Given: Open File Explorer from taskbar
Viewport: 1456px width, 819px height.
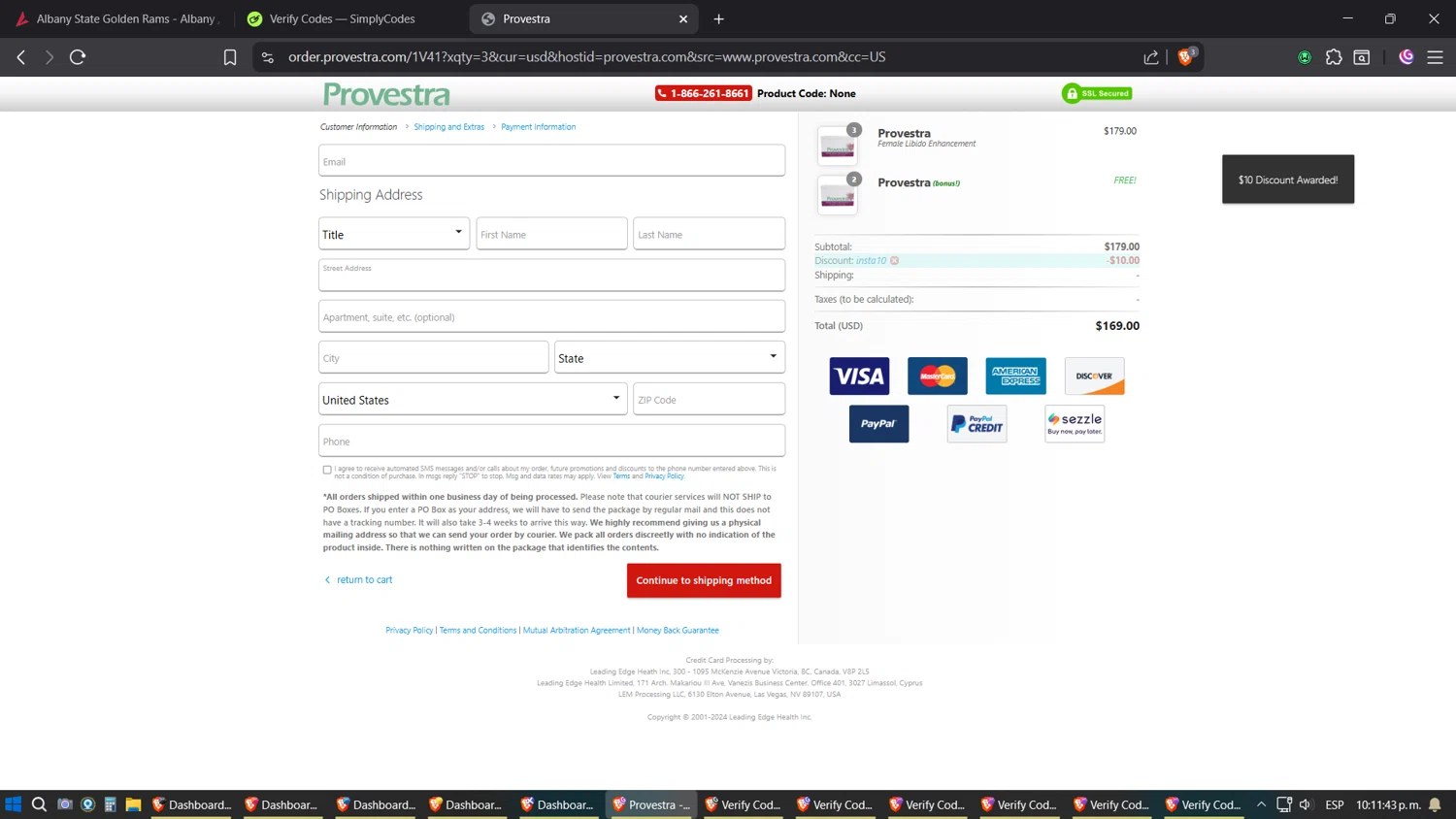Looking at the screenshot, I should point(134,804).
